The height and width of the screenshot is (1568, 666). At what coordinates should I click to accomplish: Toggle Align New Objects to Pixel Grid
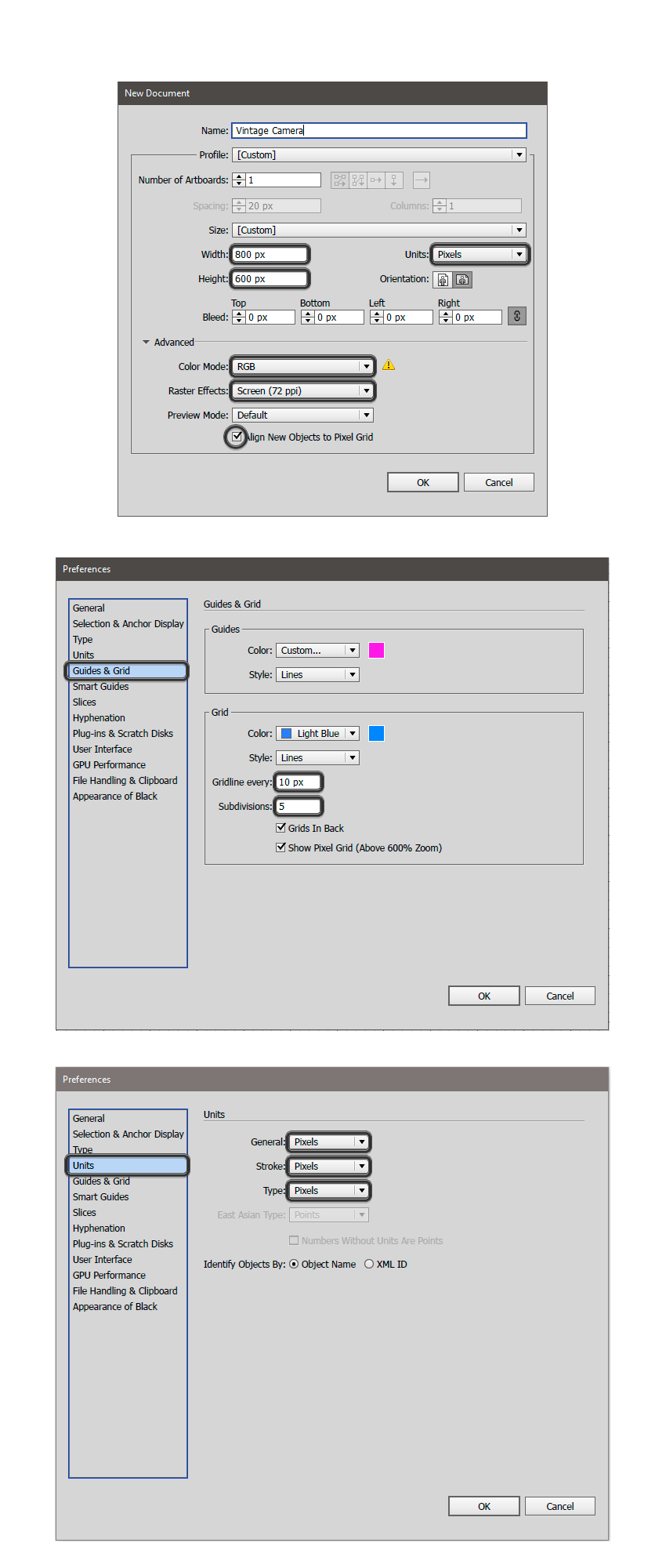click(237, 437)
